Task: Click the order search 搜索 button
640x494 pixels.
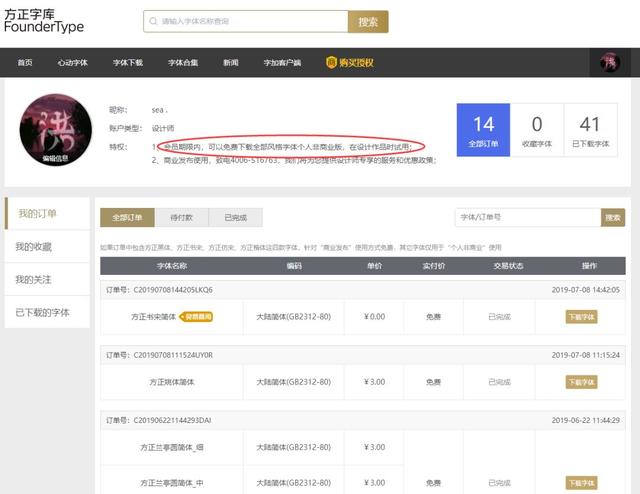Action: tap(613, 218)
